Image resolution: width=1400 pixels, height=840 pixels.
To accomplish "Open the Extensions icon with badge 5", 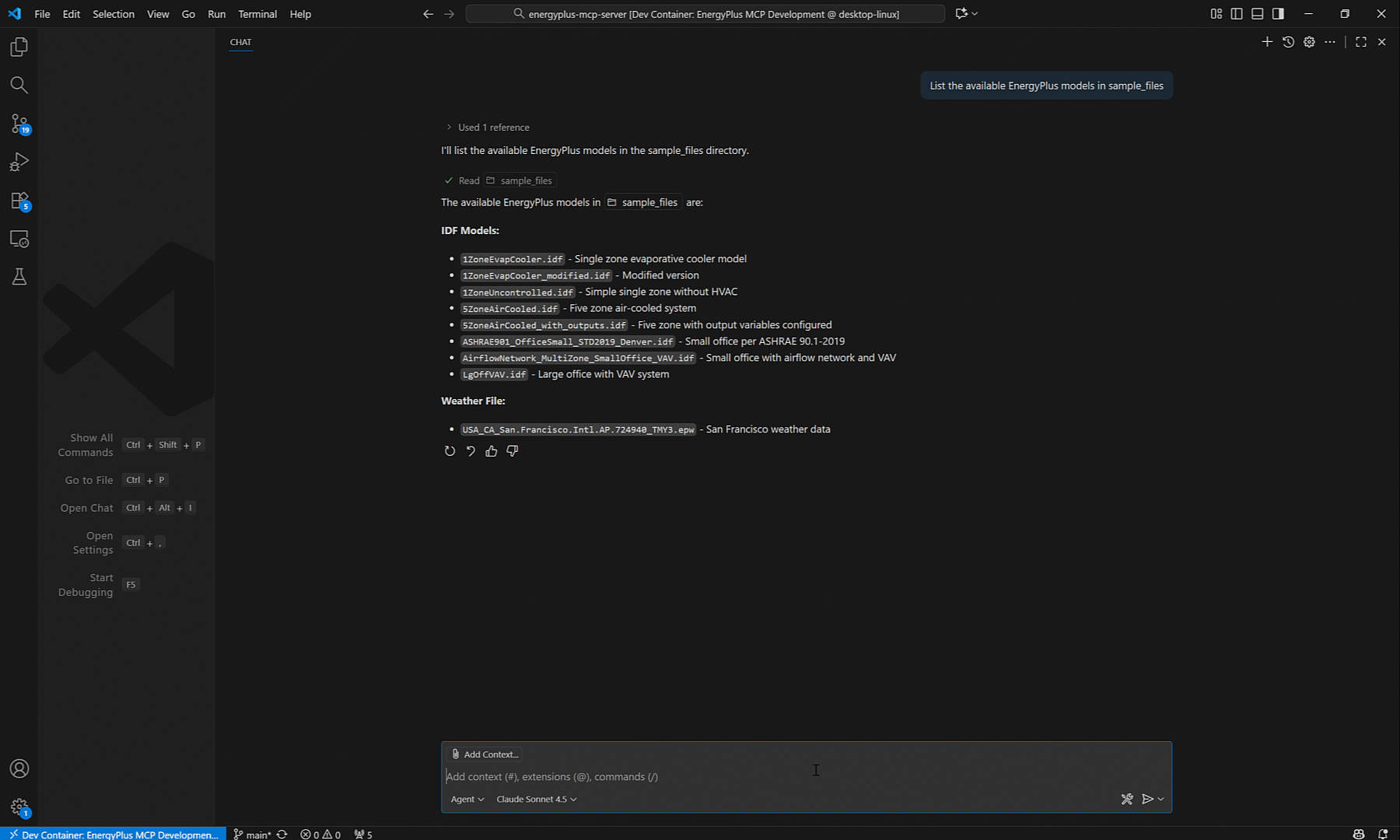I will click(x=19, y=200).
